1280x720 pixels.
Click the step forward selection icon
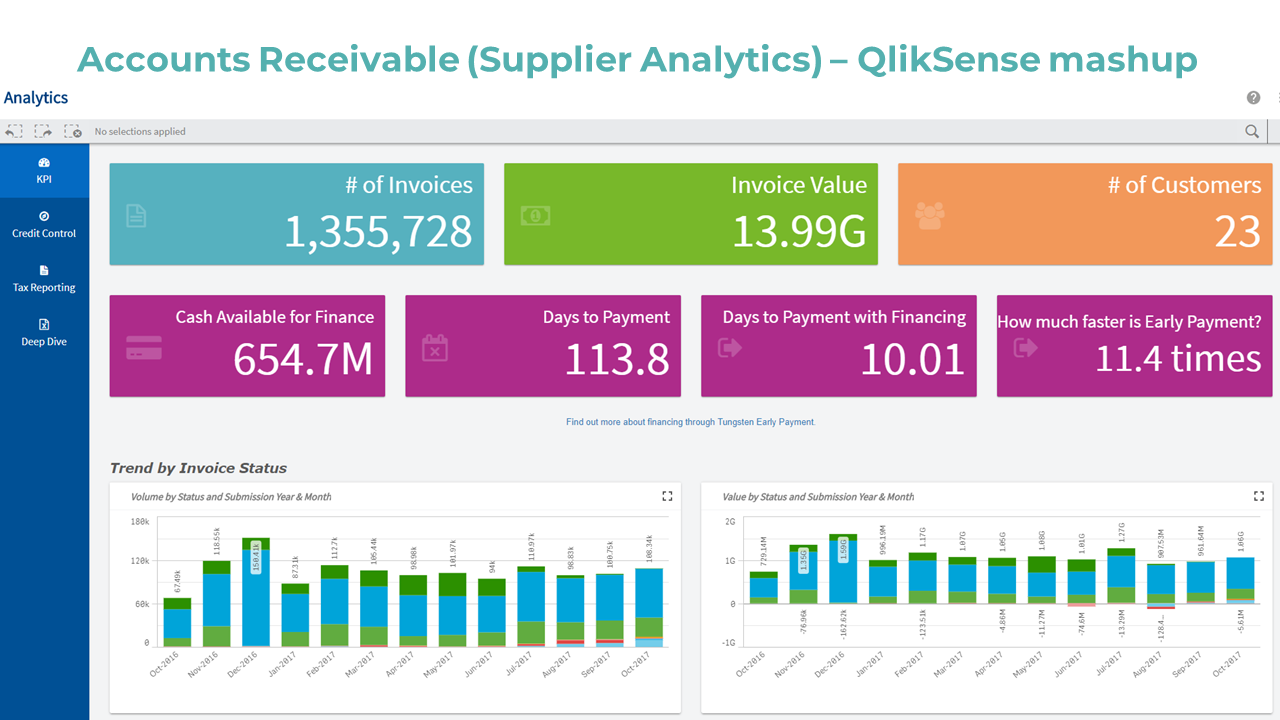coord(43,131)
